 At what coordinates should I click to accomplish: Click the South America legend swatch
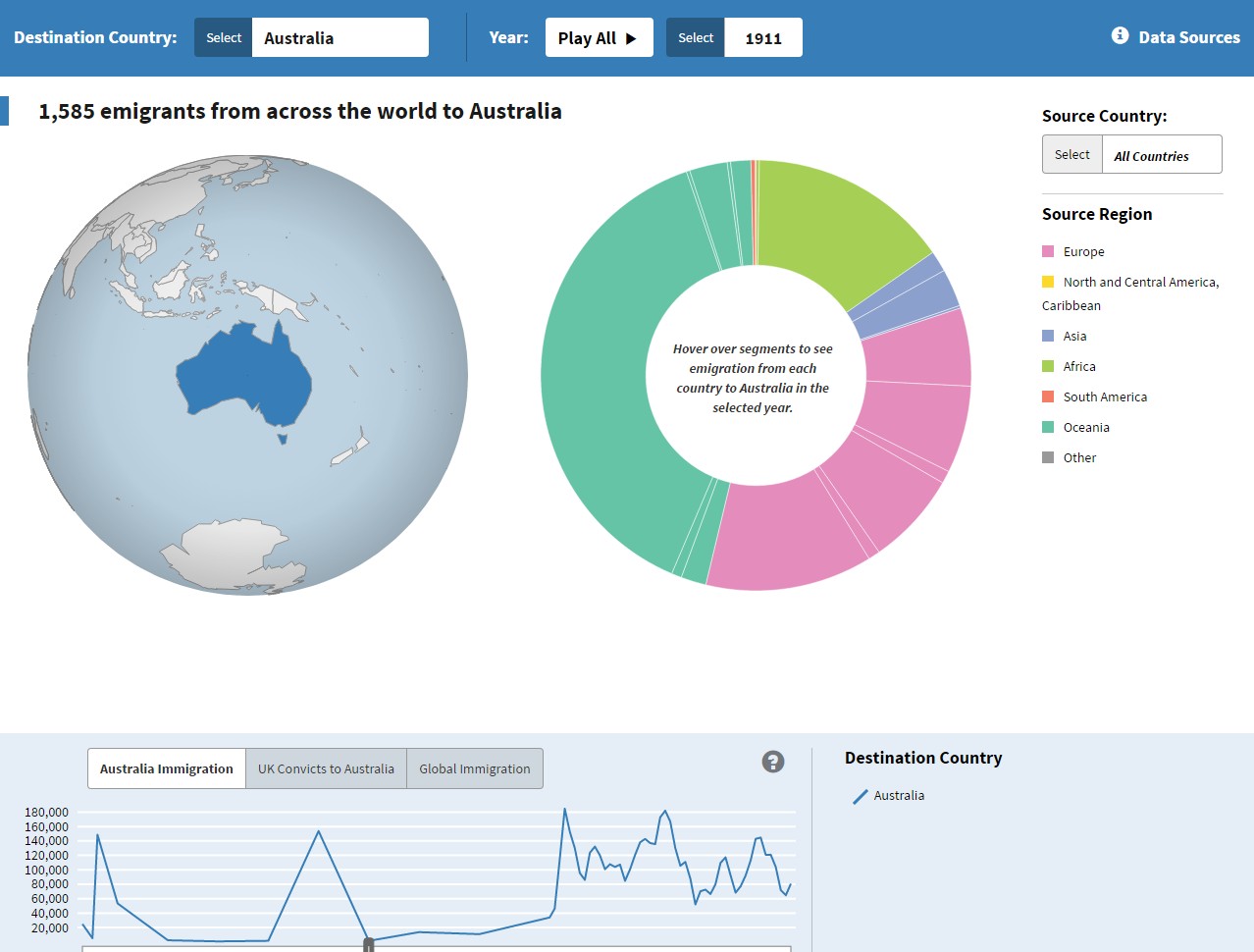(x=1048, y=397)
